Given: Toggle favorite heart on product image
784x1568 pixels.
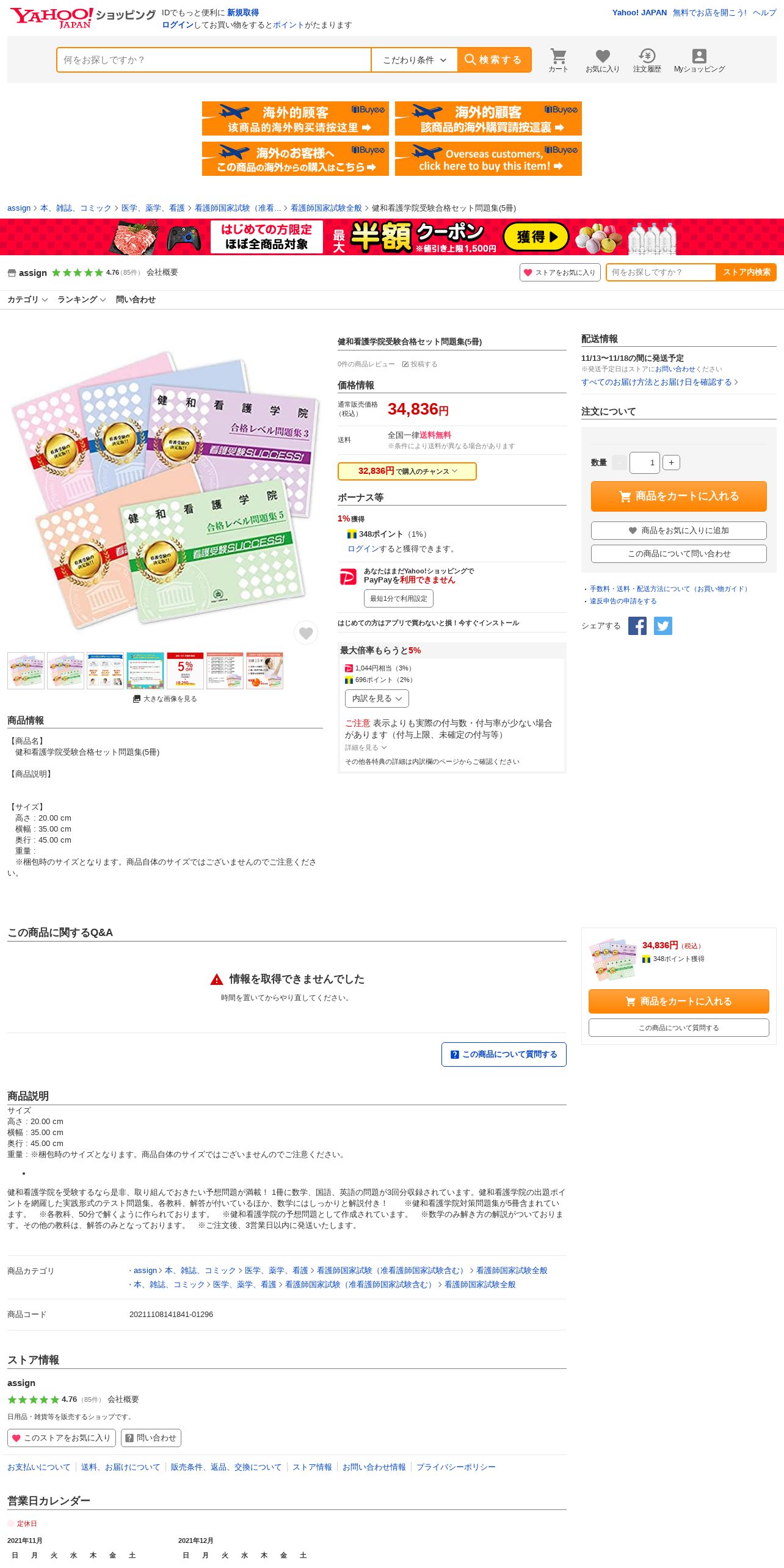Looking at the screenshot, I should tap(306, 633).
